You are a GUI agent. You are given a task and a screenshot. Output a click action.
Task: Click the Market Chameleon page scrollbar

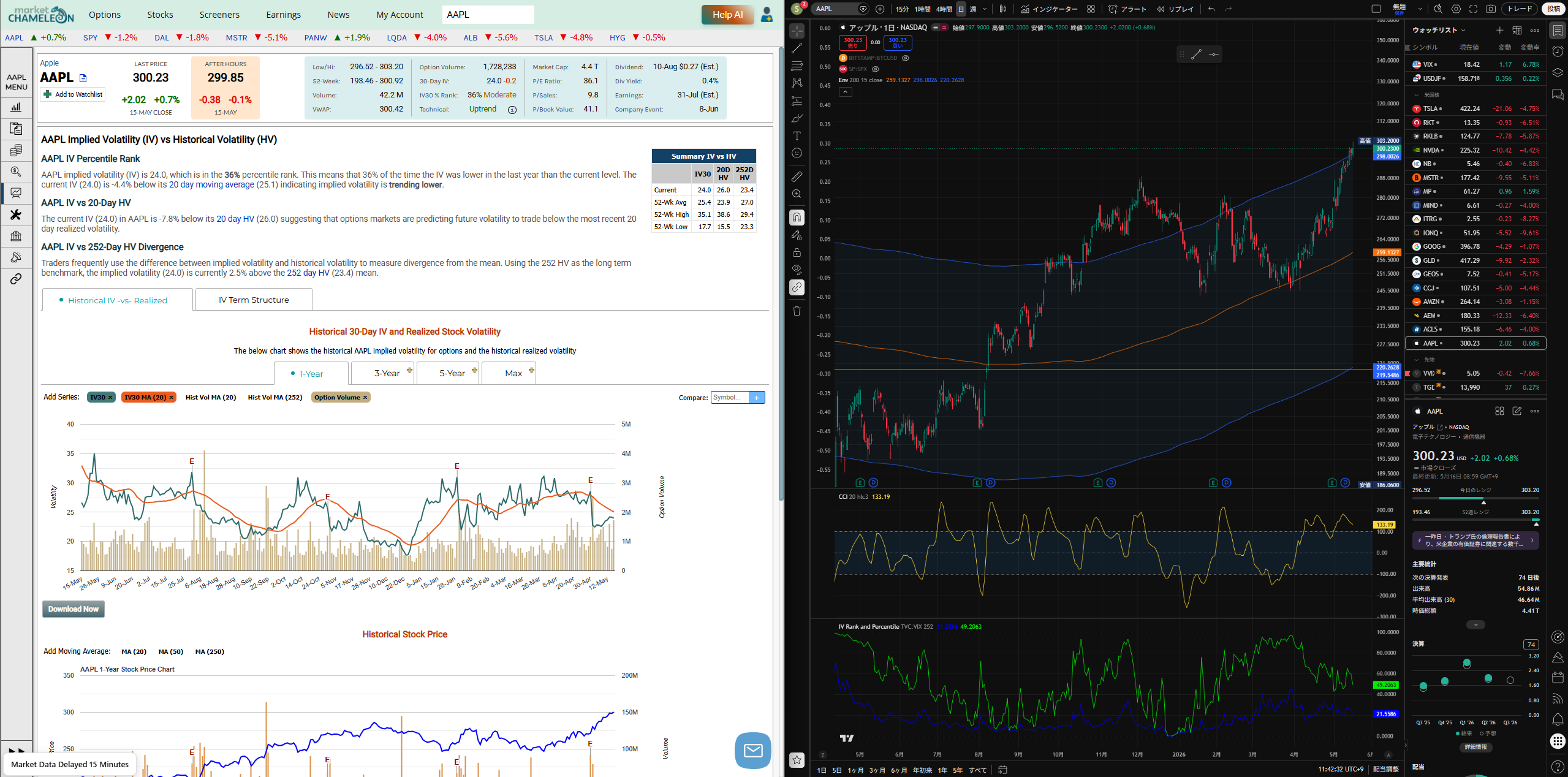pyautogui.click(x=781, y=274)
